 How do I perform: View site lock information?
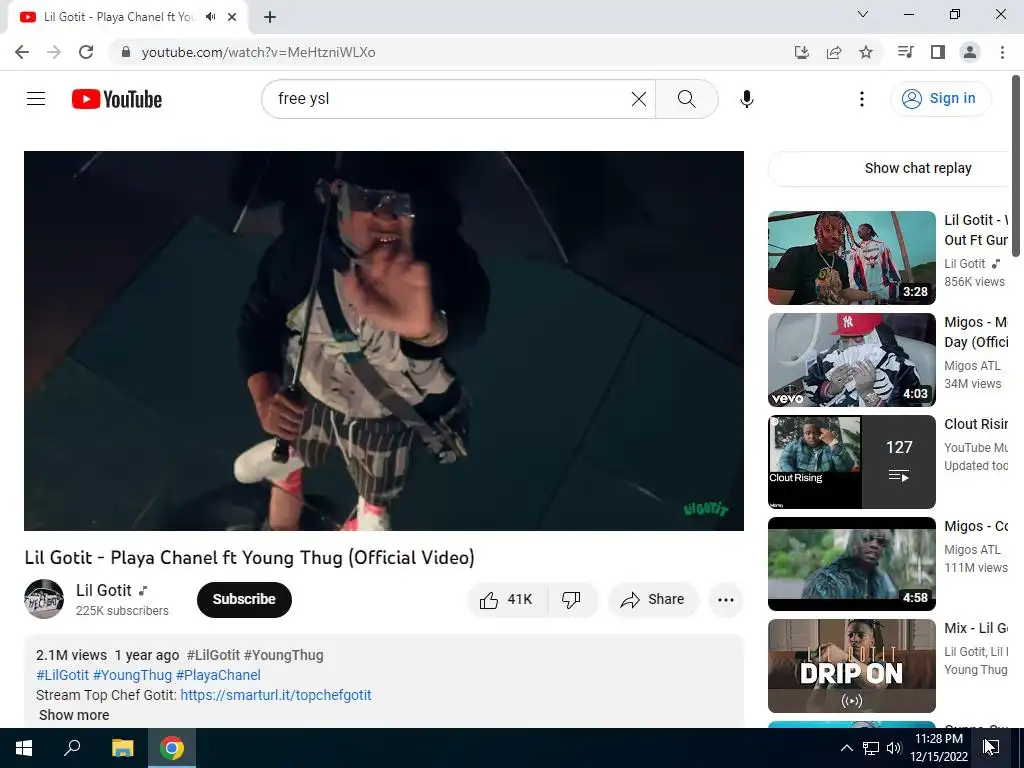tap(125, 52)
